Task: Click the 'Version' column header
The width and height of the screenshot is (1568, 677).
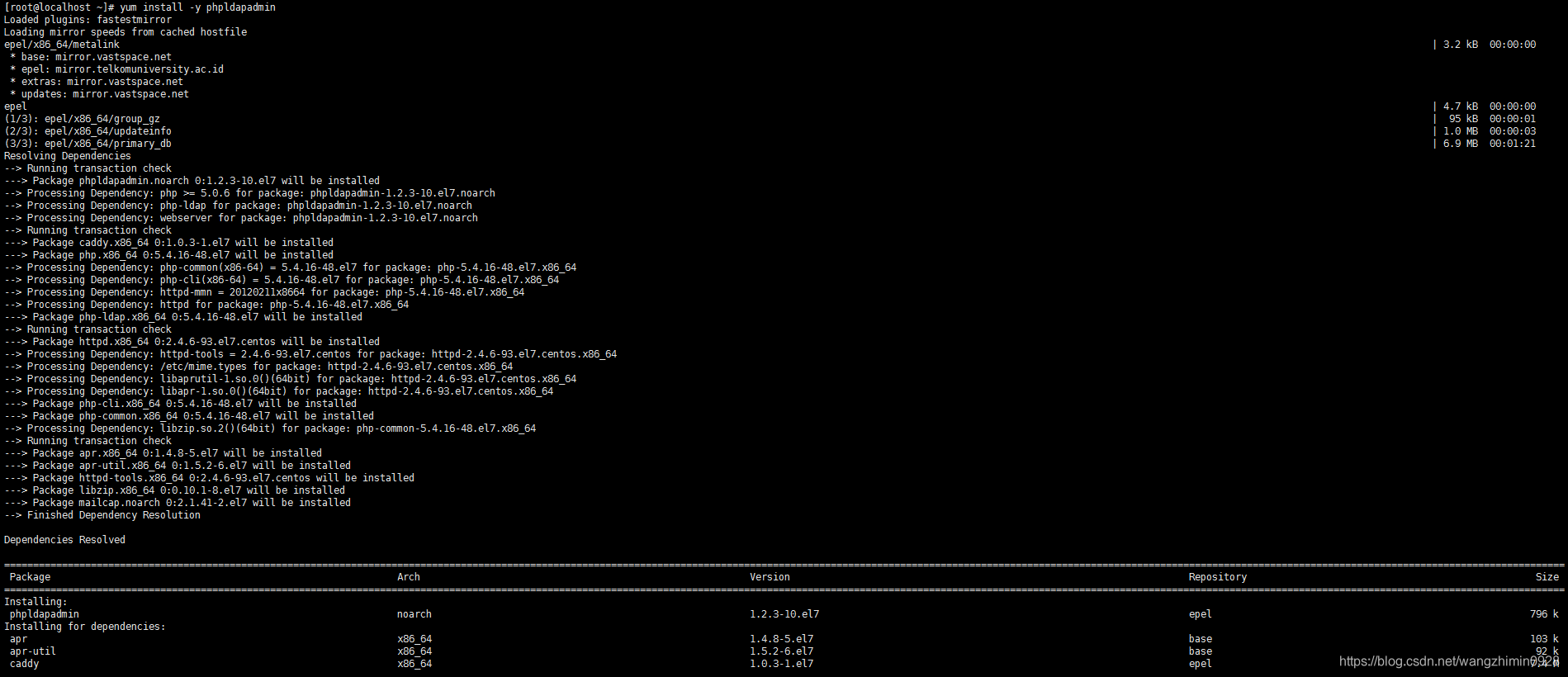Action: 770,577
